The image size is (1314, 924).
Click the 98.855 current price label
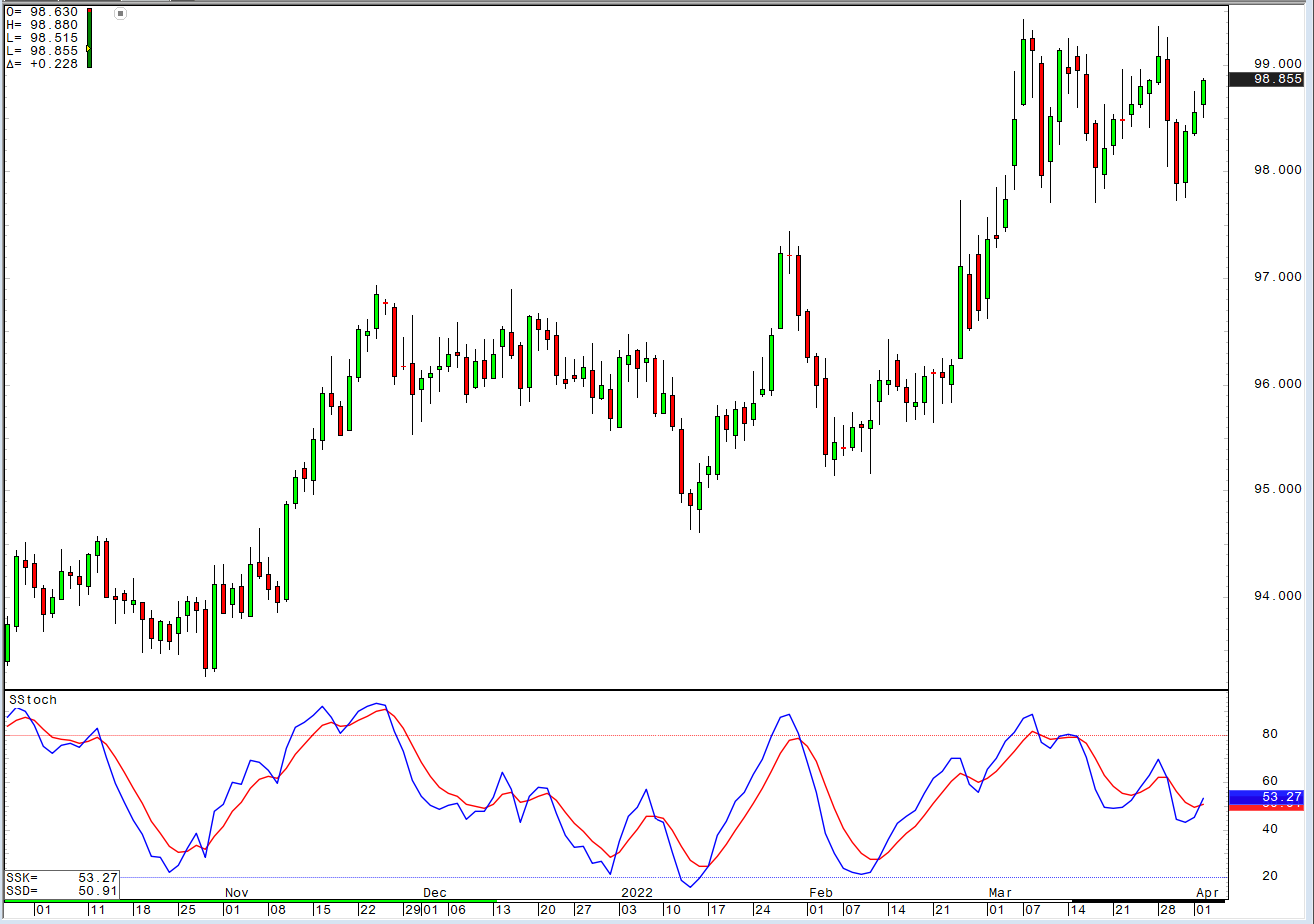point(1266,79)
